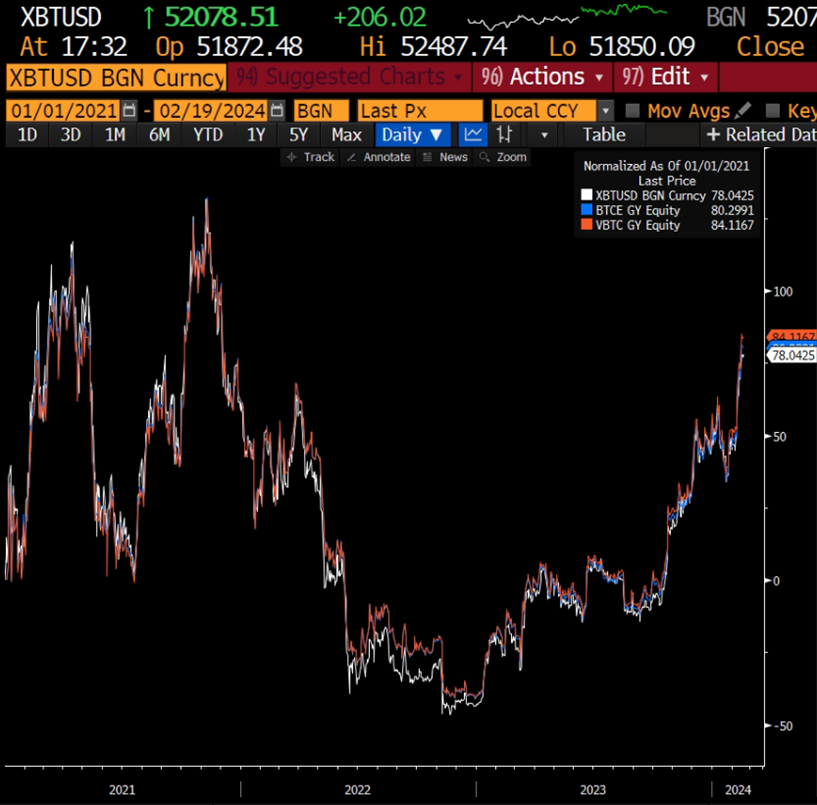Activate the Track crosshair tool
This screenshot has height=805, width=817.
(311, 157)
